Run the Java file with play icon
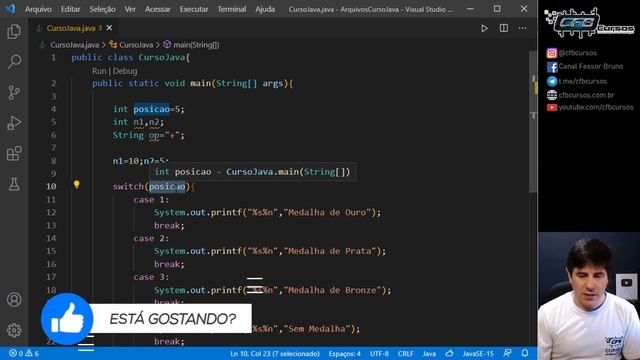Screen dimensions: 640x360 pyautogui.click(x=484, y=28)
